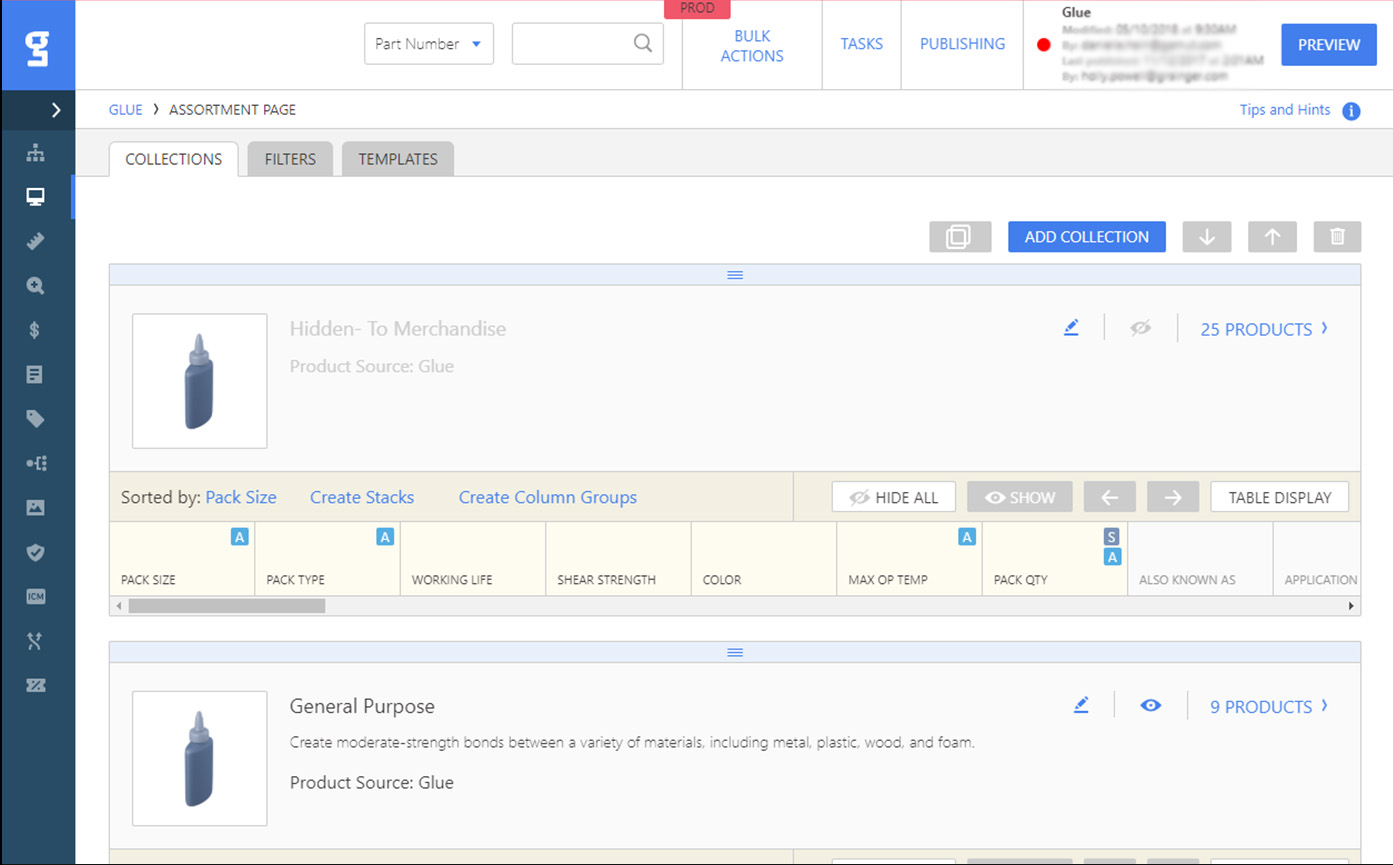
Task: Click the pencil edit icon for General Purpose
Action: point(1080,706)
